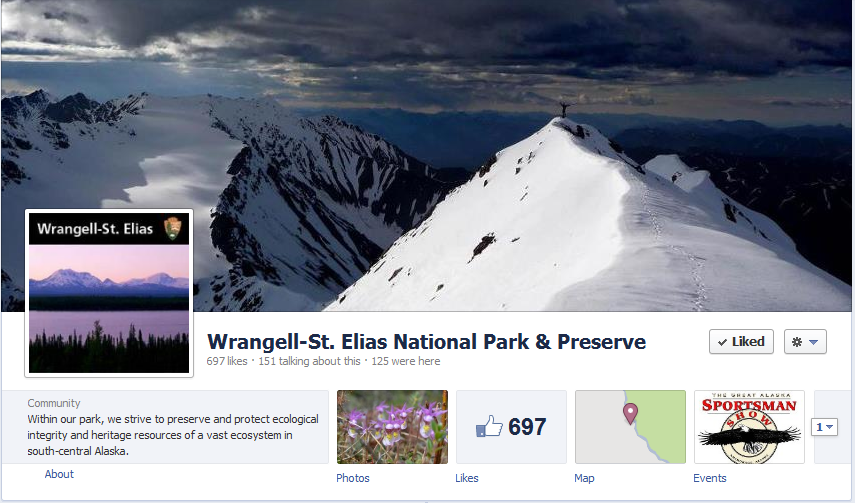Click the Wrangell-St. Elias profile picture
This screenshot has height=503, width=855.
109,293
